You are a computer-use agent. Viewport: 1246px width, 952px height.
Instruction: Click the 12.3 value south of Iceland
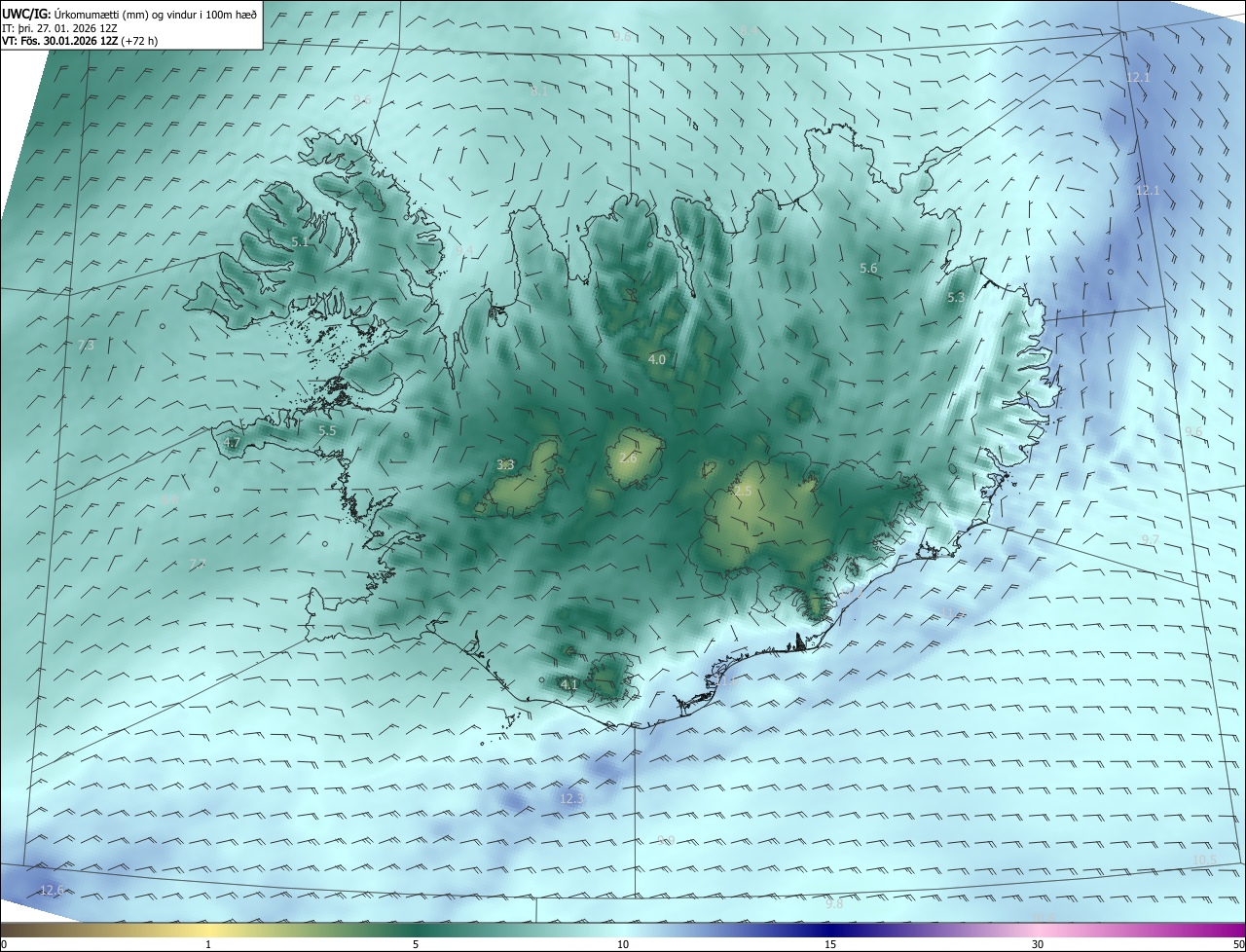click(571, 799)
